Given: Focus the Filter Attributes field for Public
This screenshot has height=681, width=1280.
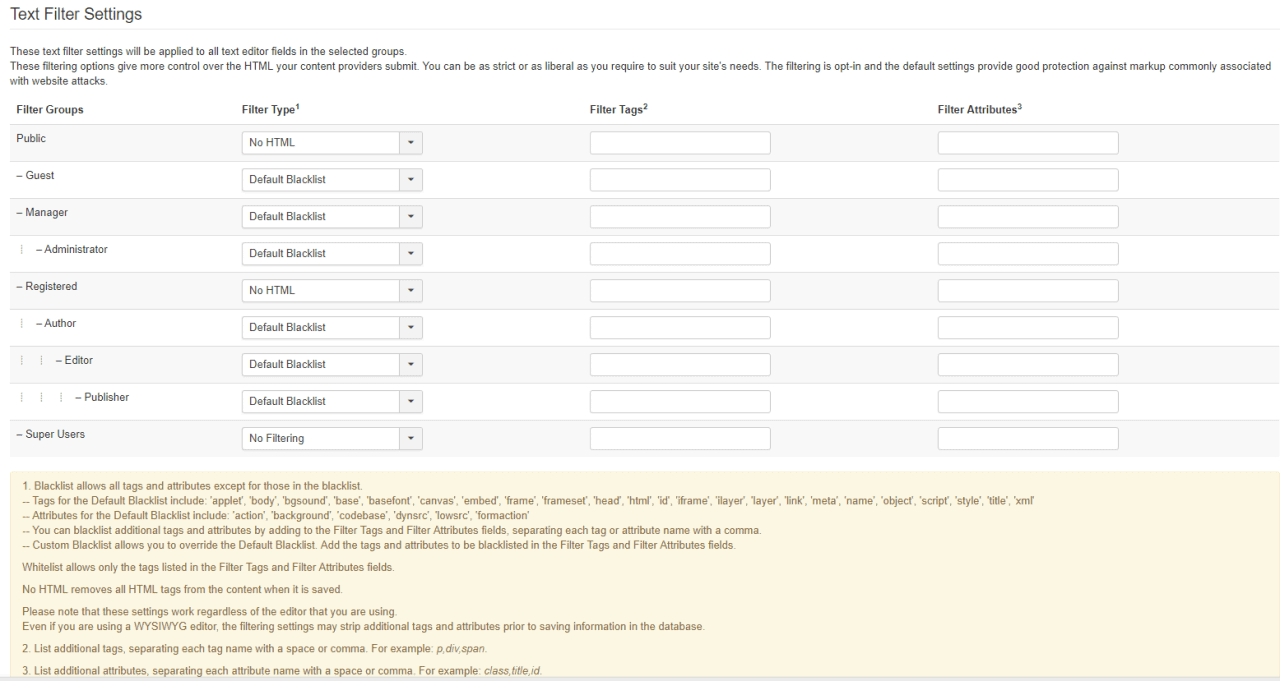Looking at the screenshot, I should [x=1028, y=143].
